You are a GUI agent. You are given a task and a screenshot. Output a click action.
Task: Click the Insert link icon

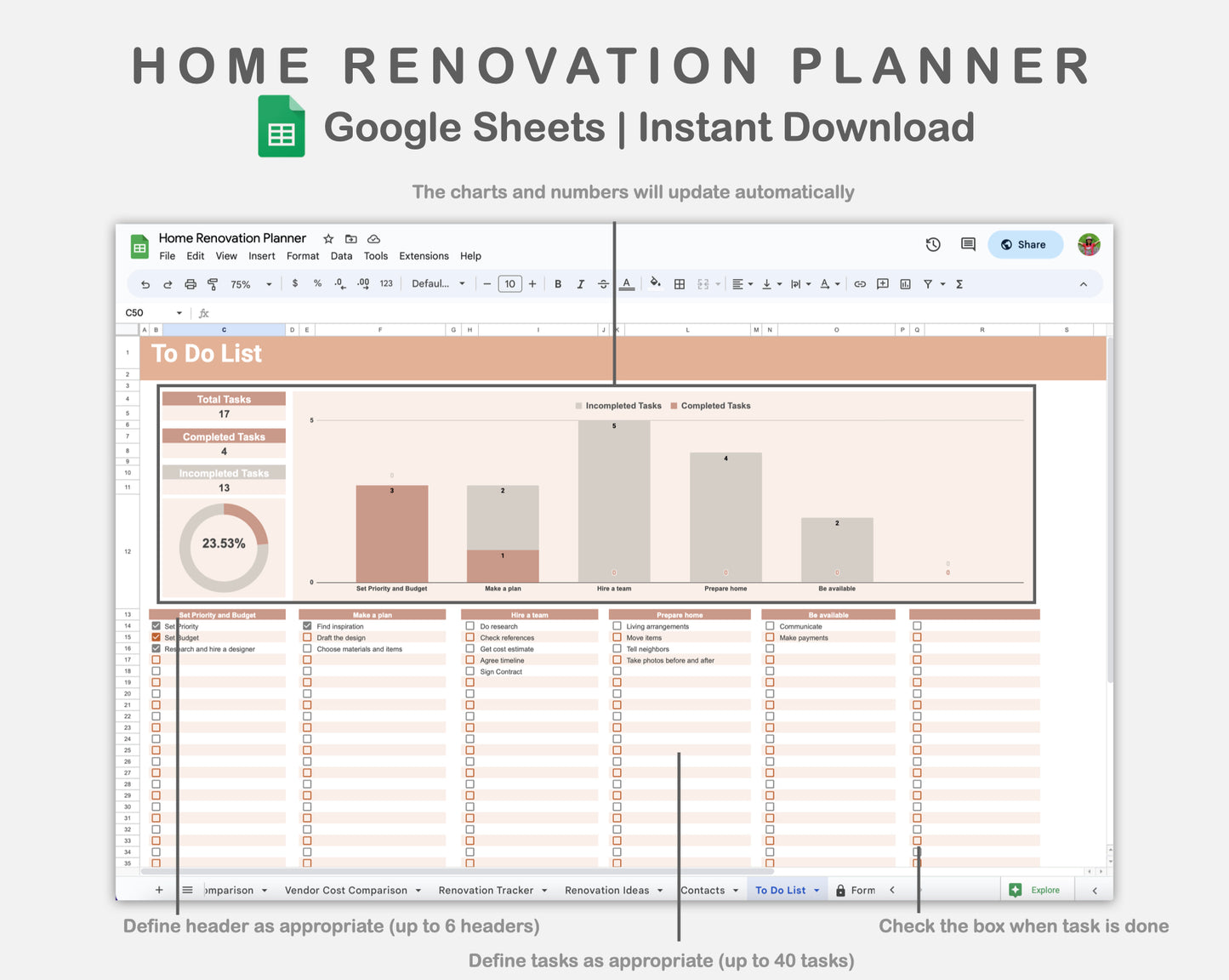tap(860, 284)
